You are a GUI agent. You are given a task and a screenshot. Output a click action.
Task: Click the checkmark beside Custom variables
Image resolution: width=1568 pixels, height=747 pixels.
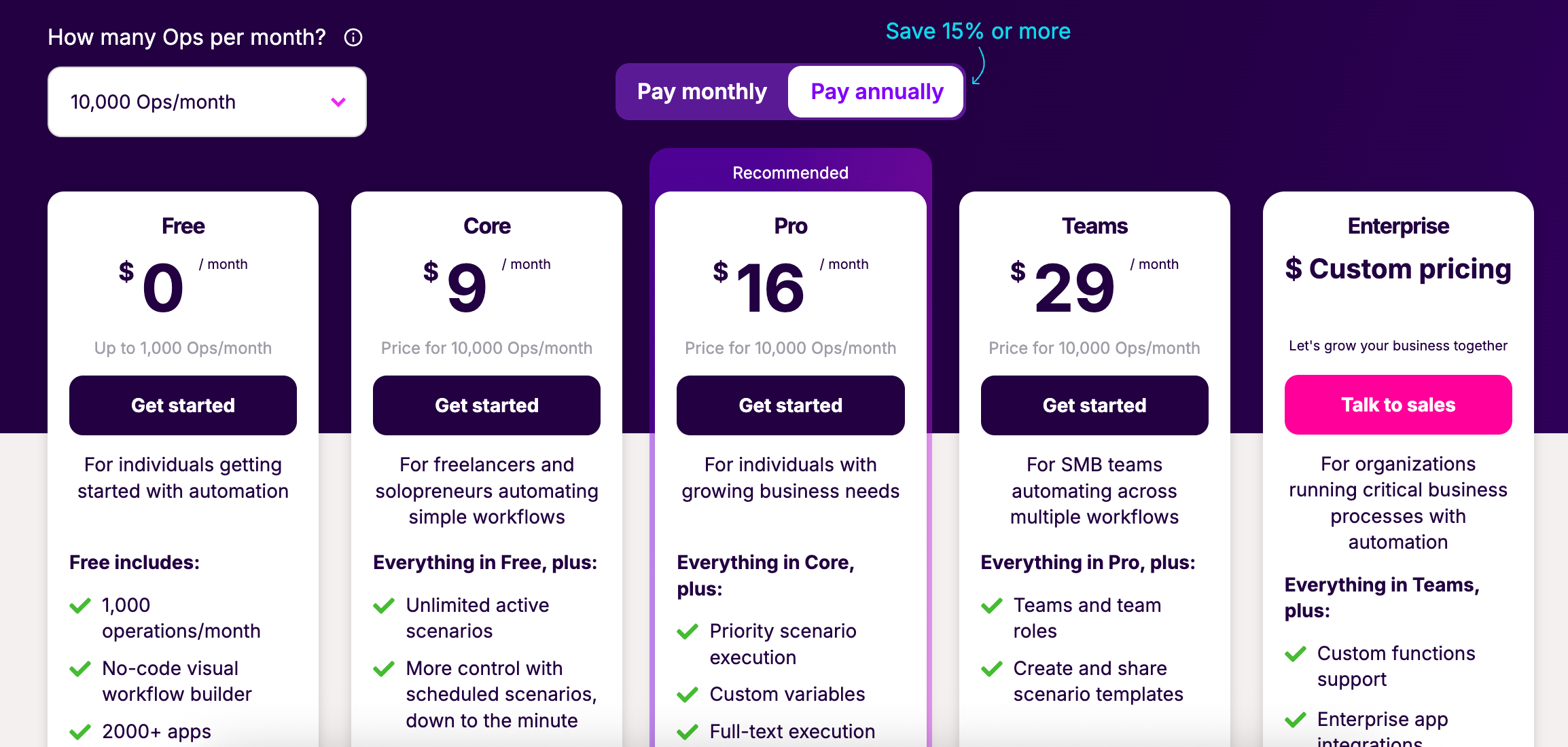(688, 695)
